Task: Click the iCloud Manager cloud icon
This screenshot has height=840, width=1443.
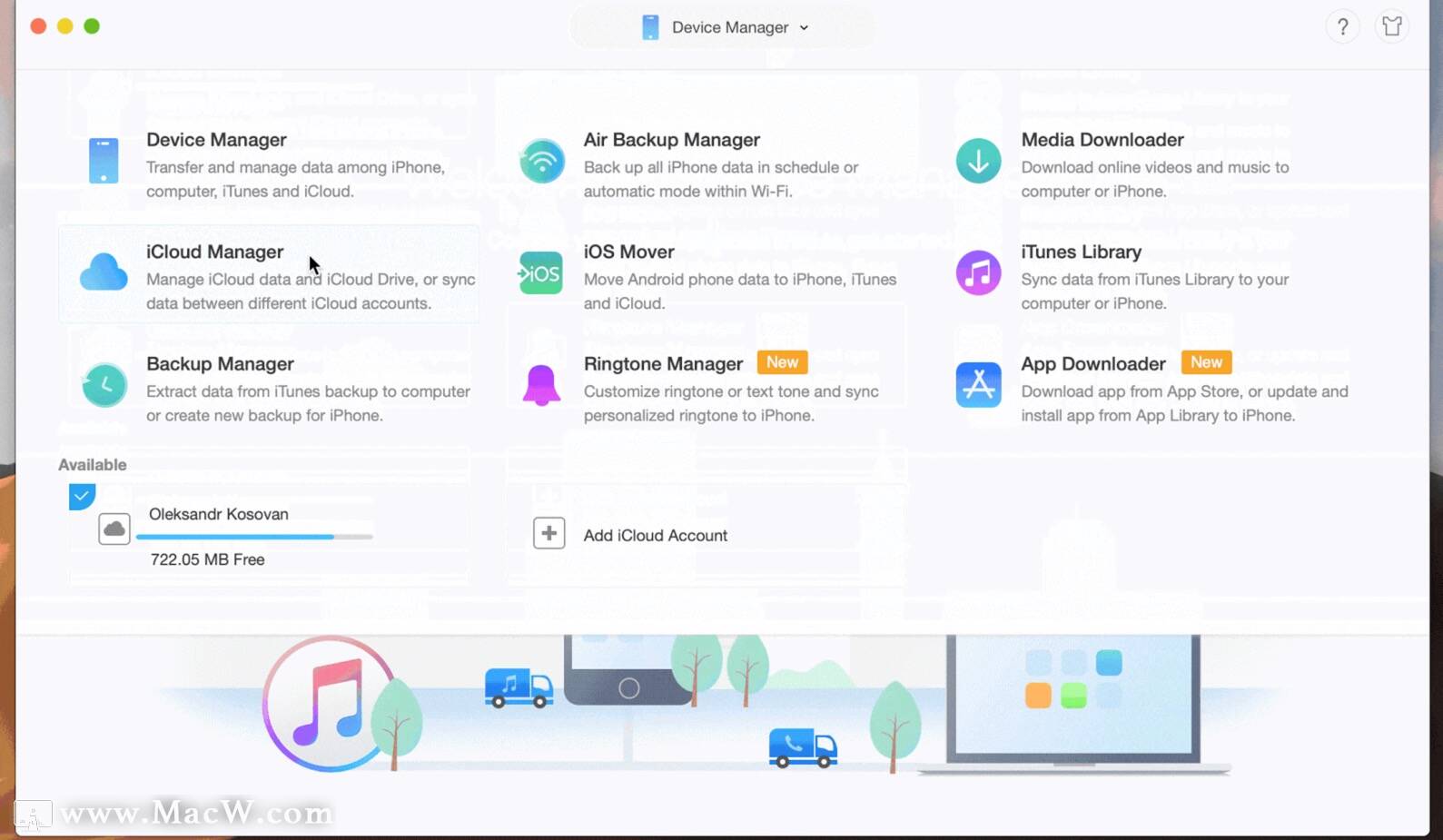Action: pos(104,272)
